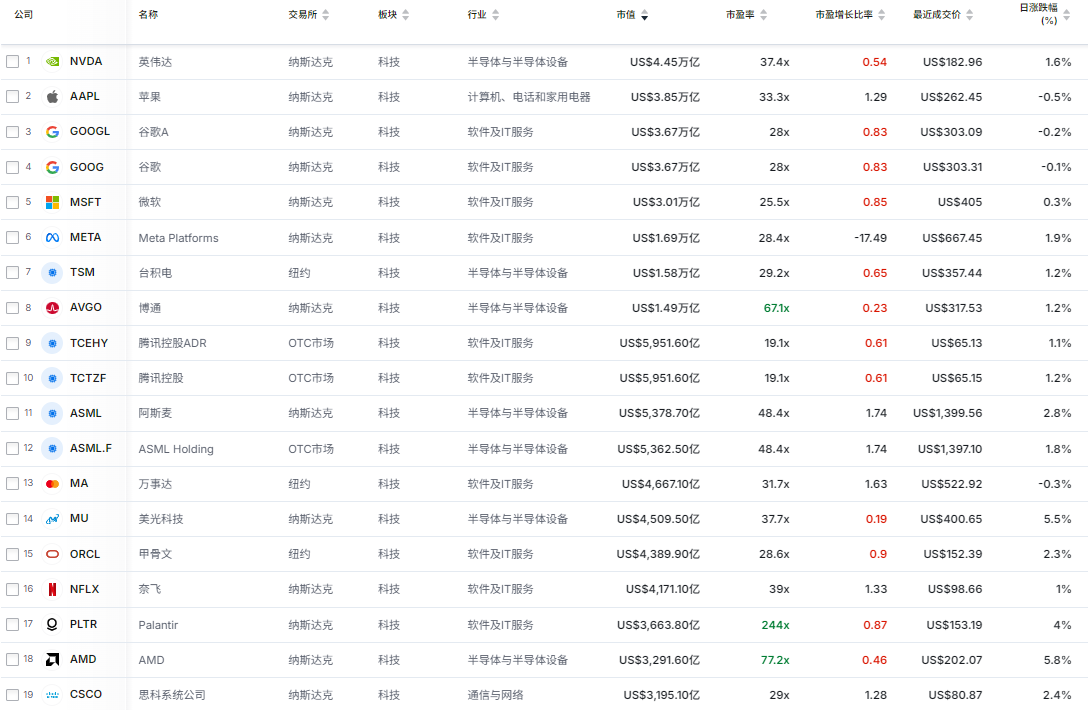Viewport: 1088px width, 710px height.
Task: Click the Netflix logo in NFLX row
Action: 52,590
